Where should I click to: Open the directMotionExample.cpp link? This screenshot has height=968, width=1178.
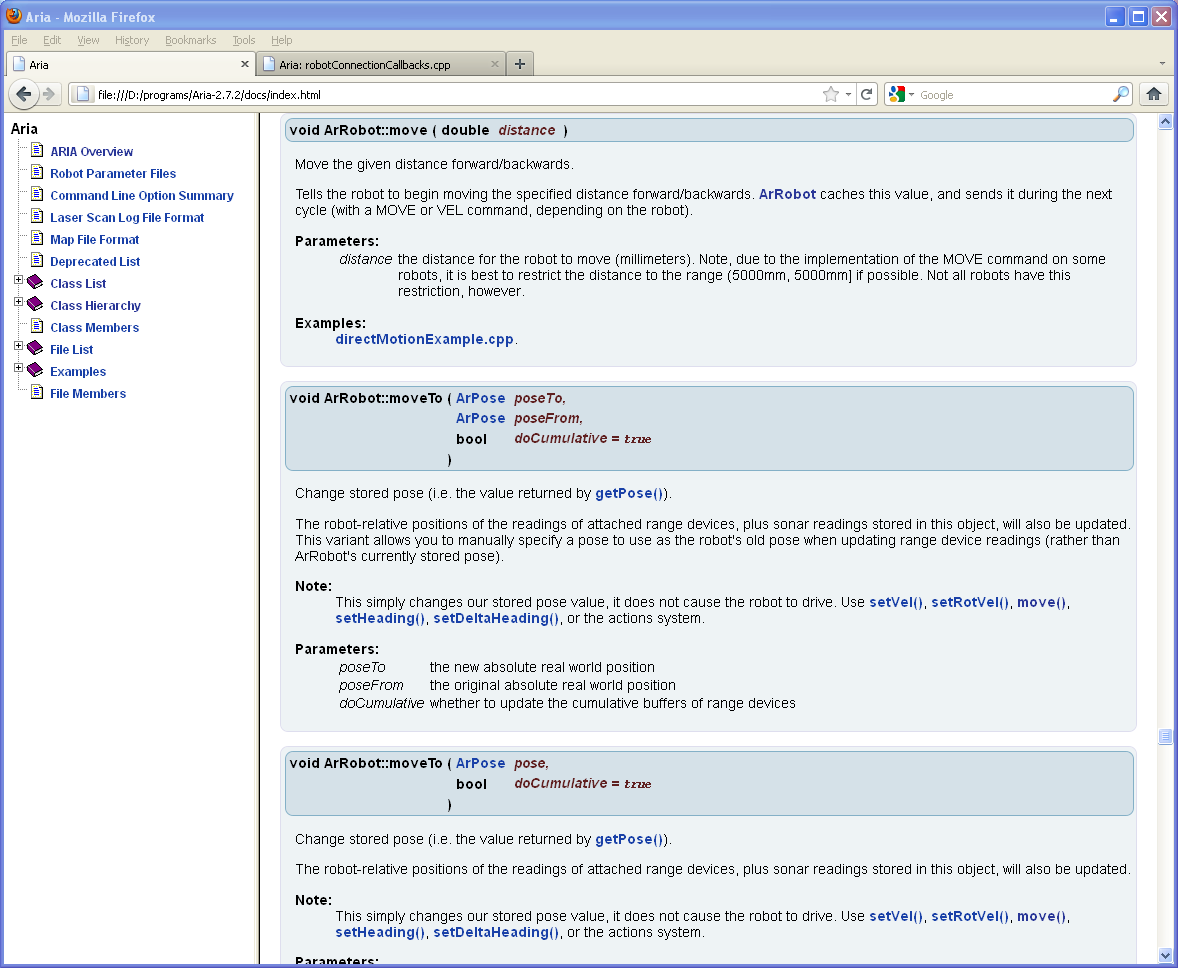424,339
